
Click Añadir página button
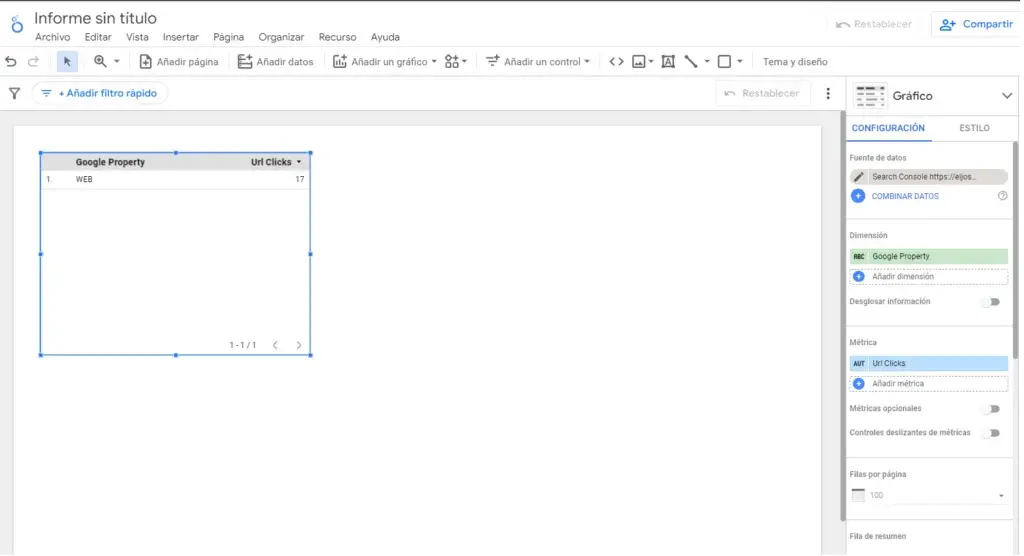[179, 61]
